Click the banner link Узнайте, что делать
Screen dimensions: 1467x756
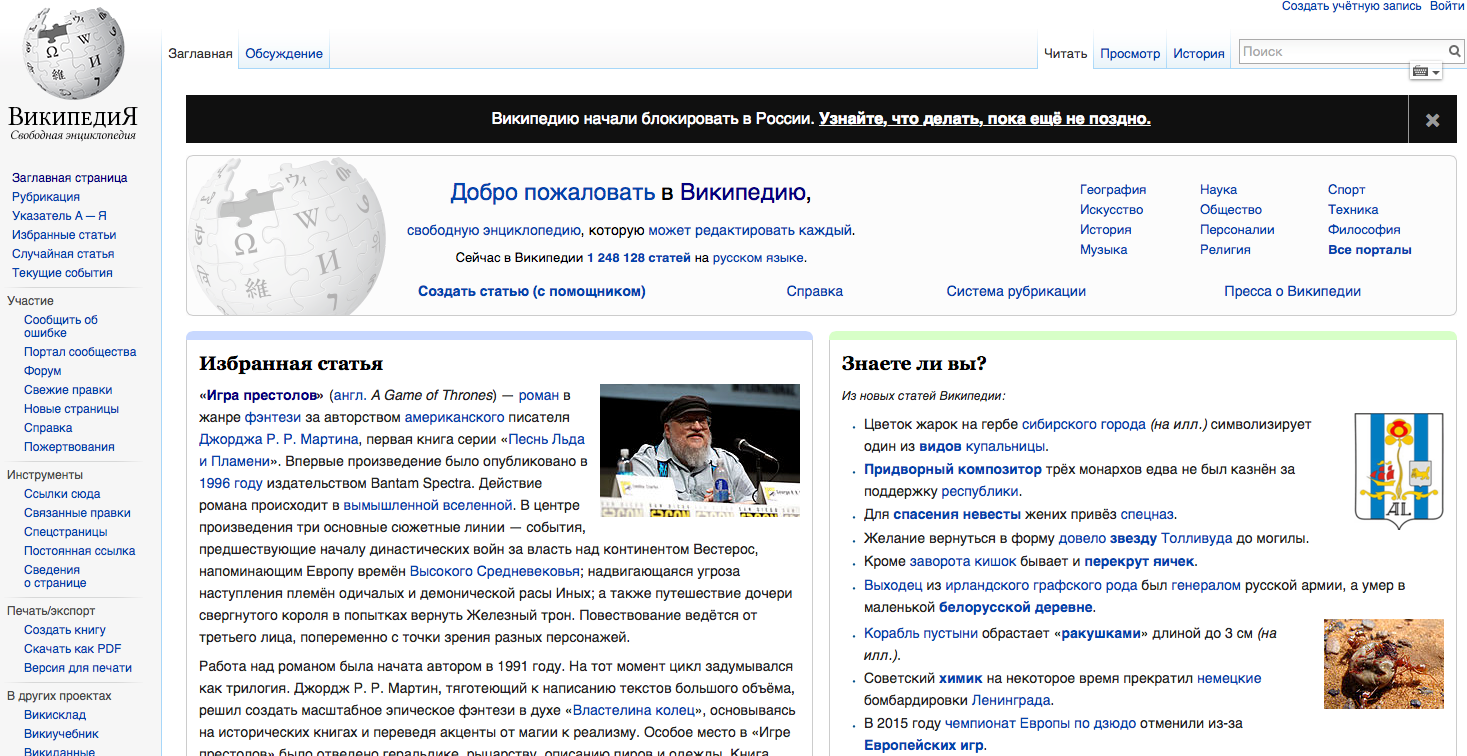[984, 119]
